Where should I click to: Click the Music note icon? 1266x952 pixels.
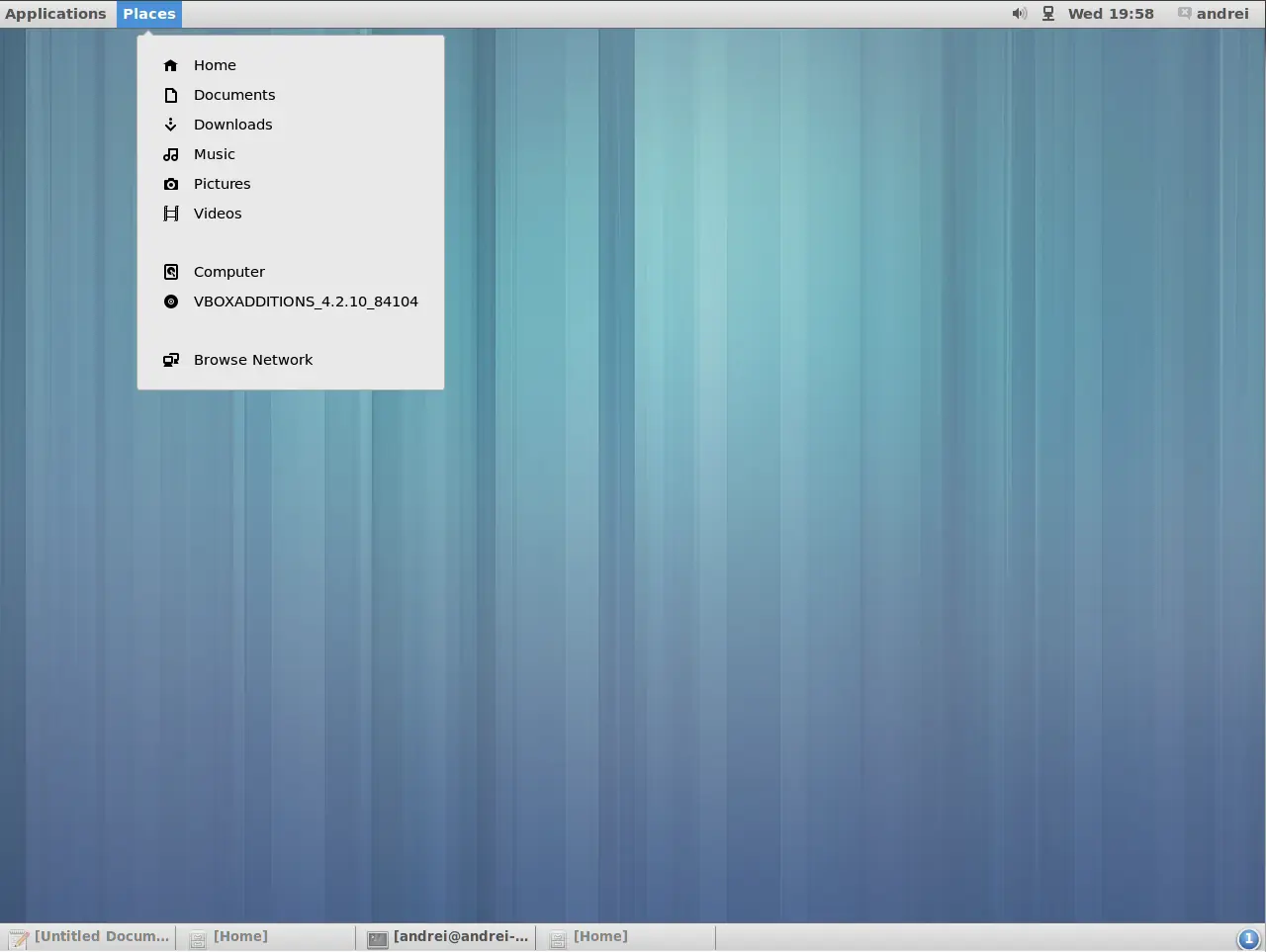(x=171, y=154)
